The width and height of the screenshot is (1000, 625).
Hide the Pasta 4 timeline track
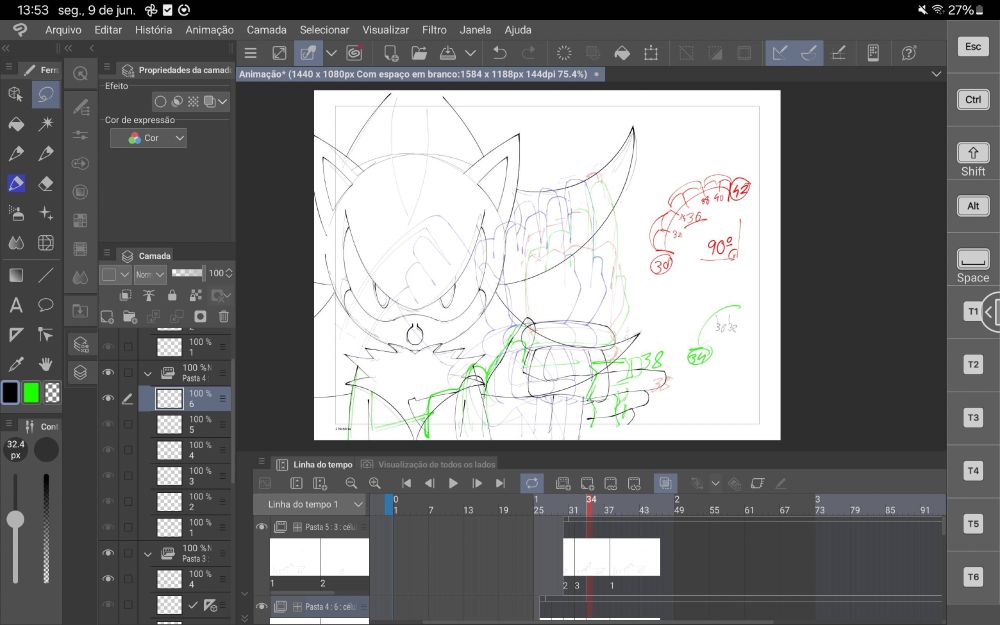tap(261, 607)
